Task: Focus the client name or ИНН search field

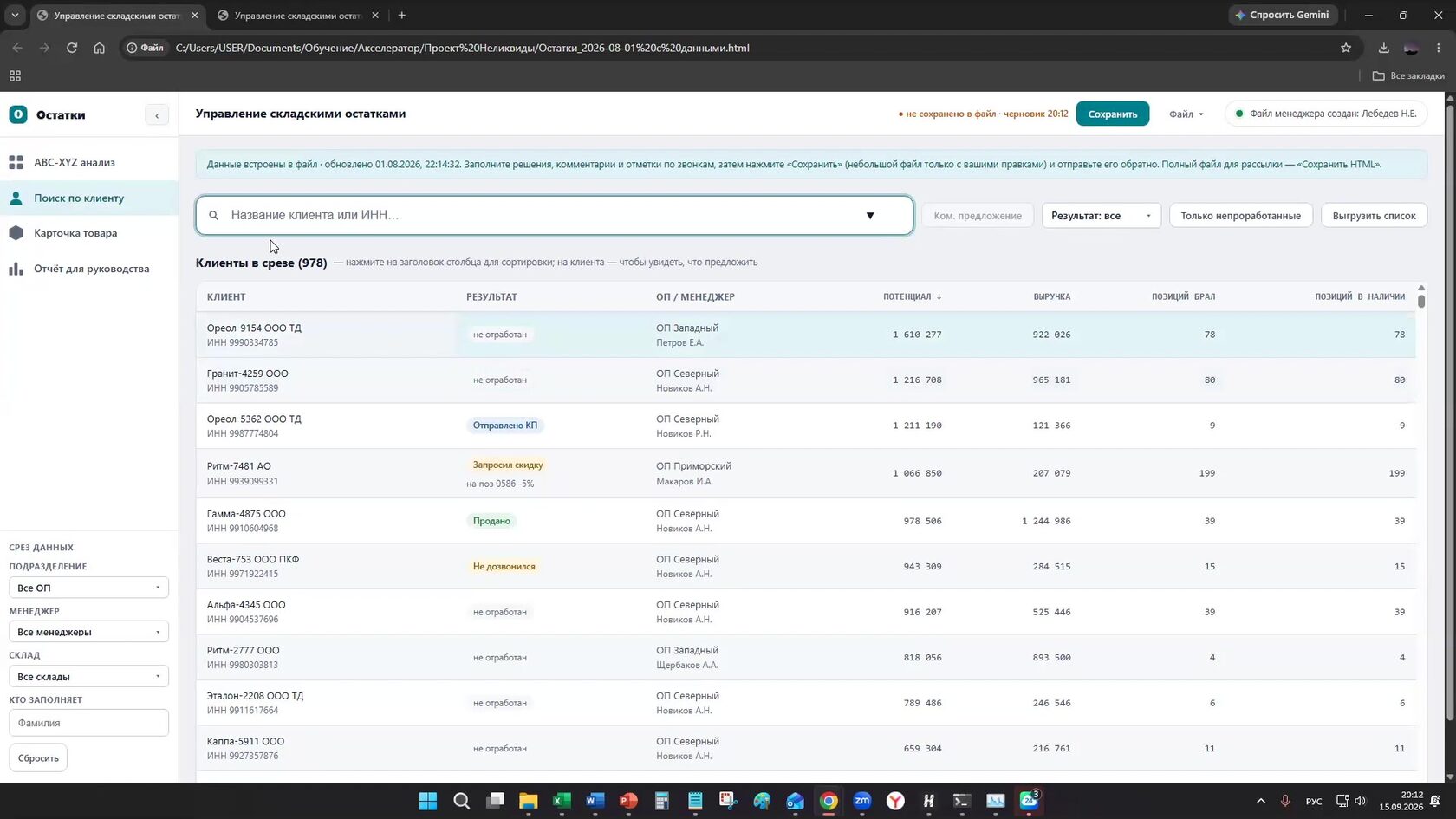Action: 555,215
